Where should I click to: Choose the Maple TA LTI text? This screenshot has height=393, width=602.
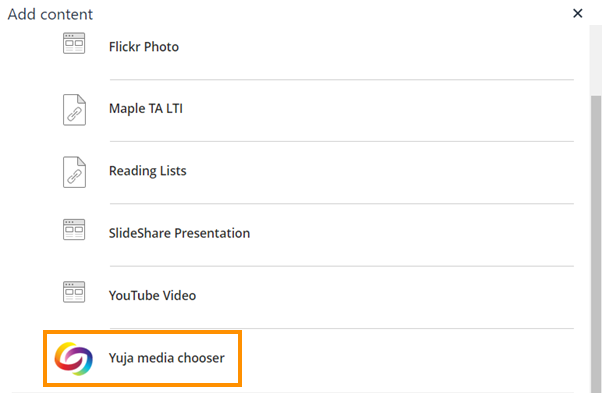click(x=146, y=109)
